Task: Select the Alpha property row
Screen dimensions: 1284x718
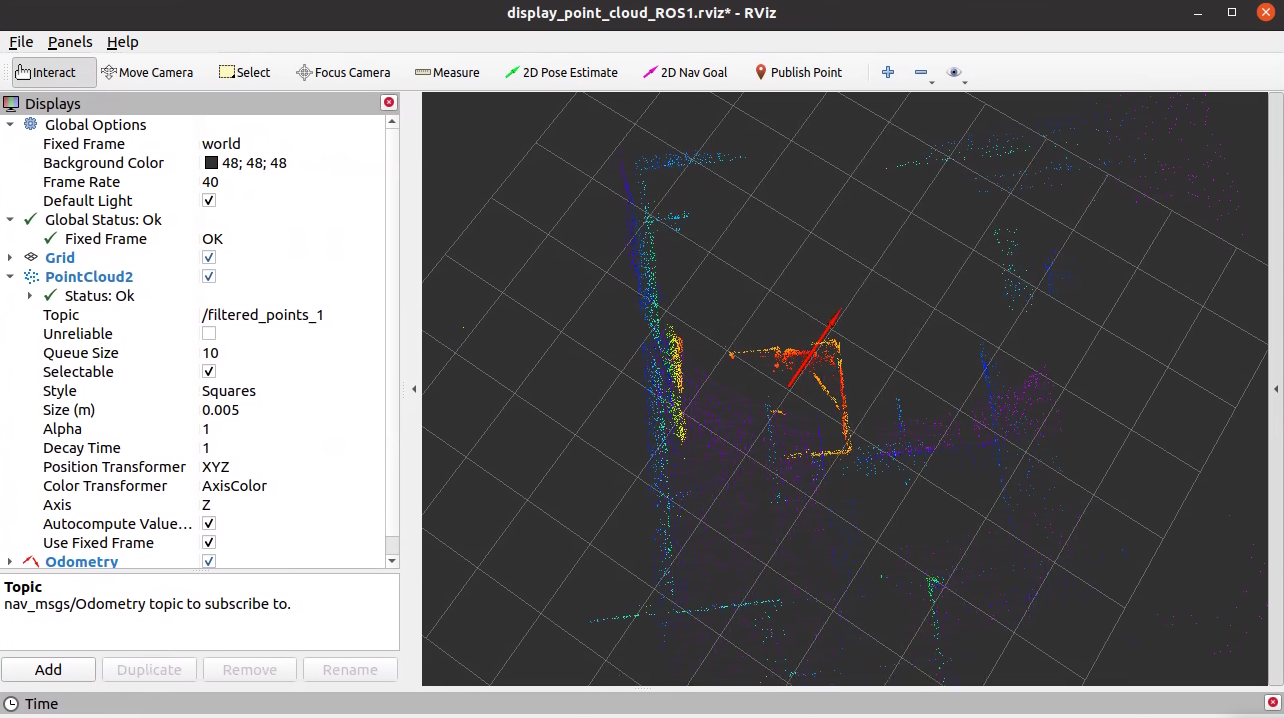Action: tap(193, 428)
